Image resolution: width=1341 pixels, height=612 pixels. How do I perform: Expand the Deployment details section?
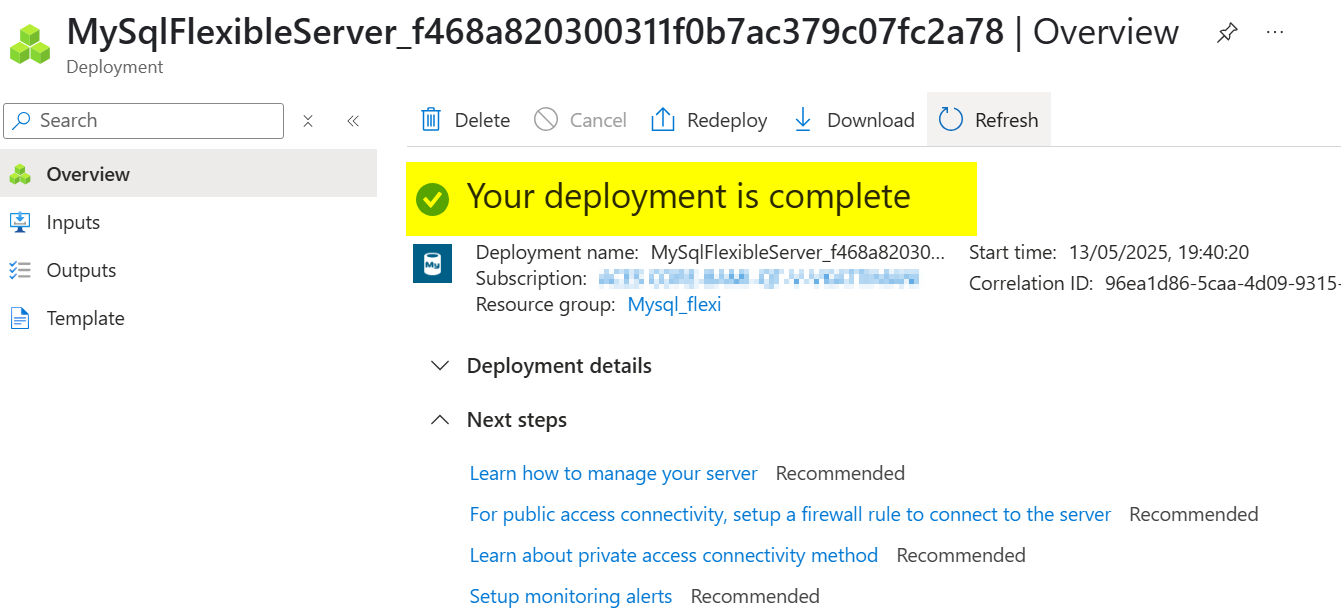pos(541,366)
